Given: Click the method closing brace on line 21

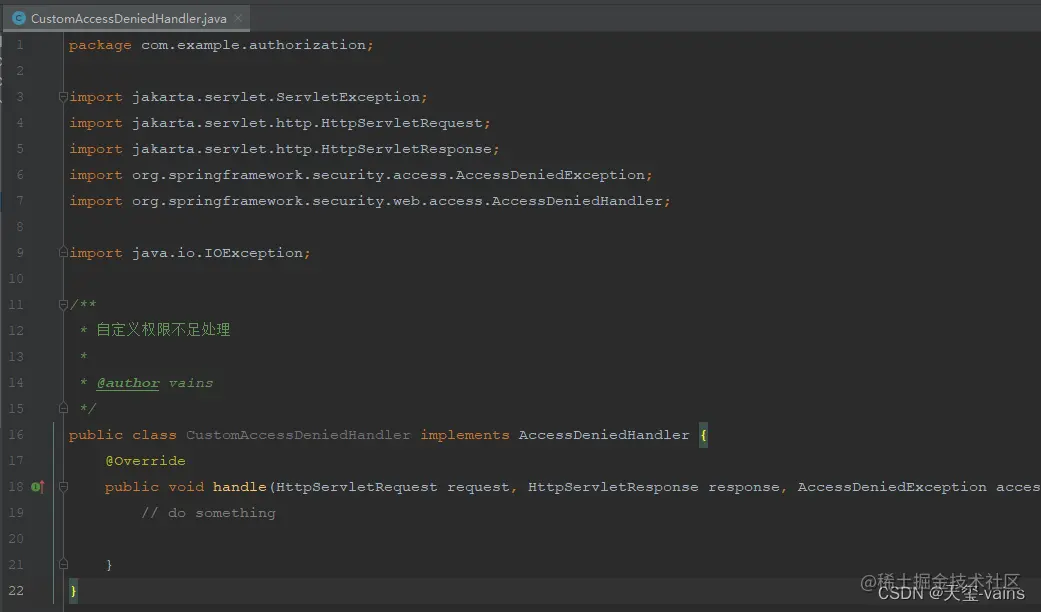Looking at the screenshot, I should pos(109,565).
